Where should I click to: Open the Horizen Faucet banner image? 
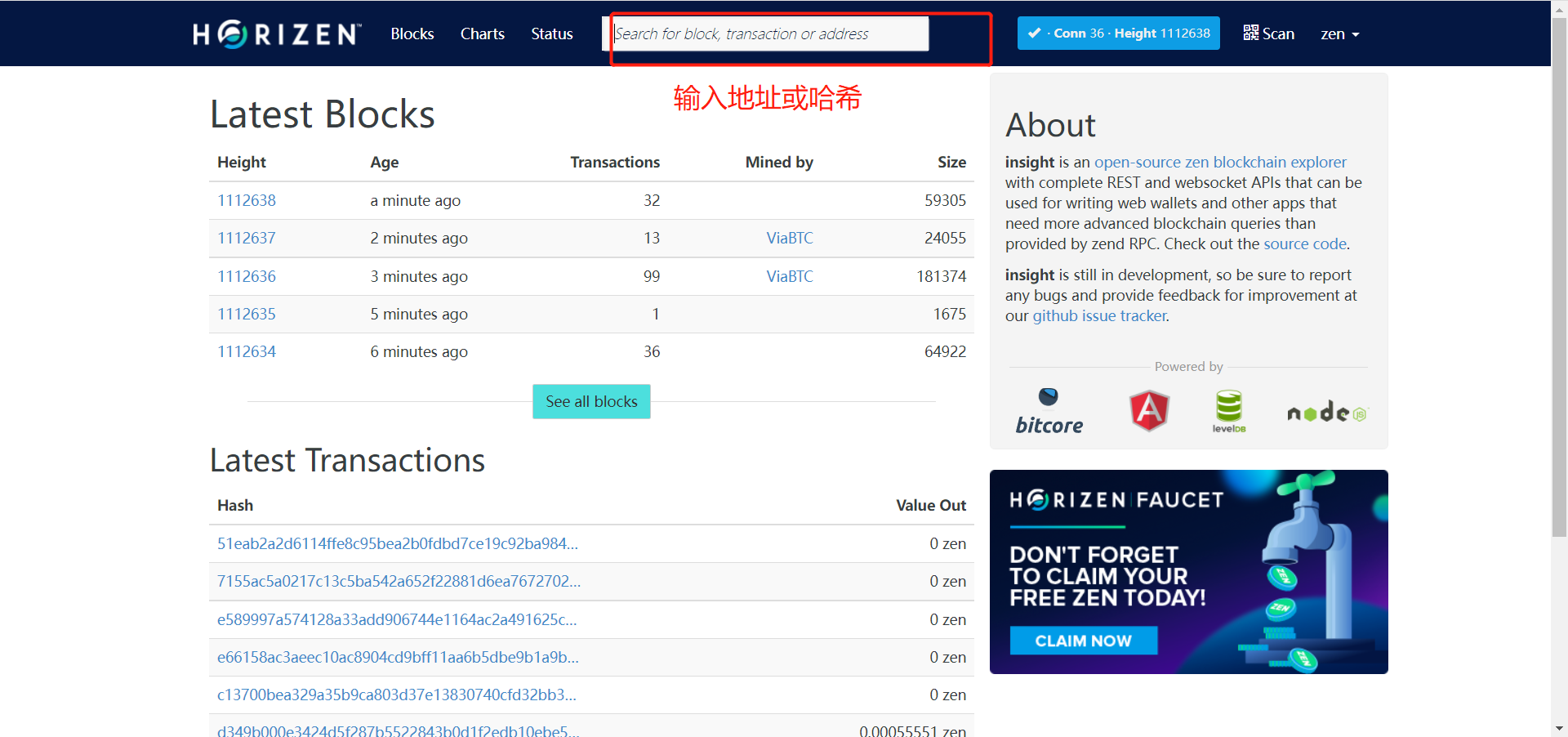[1188, 571]
